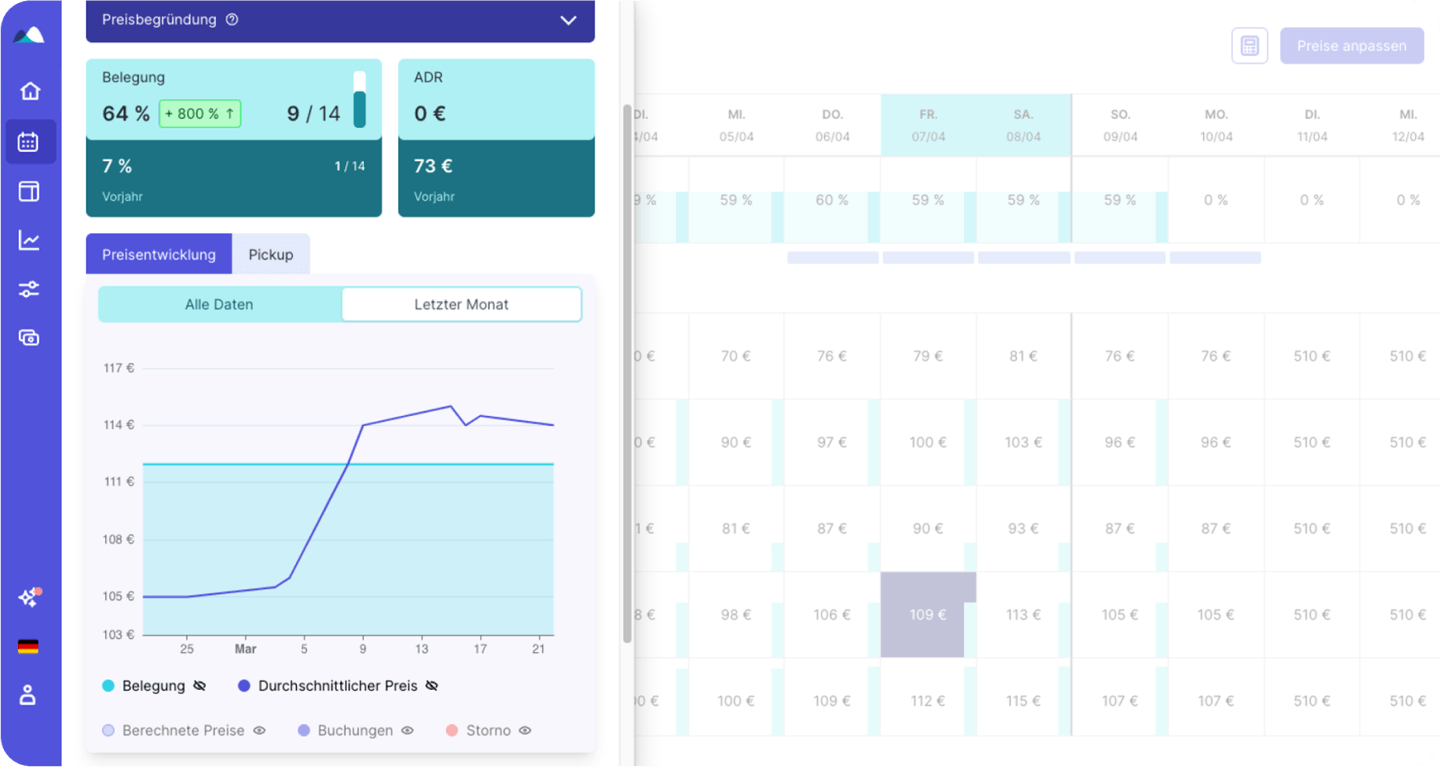Select the Alle Daten range

[219, 304]
